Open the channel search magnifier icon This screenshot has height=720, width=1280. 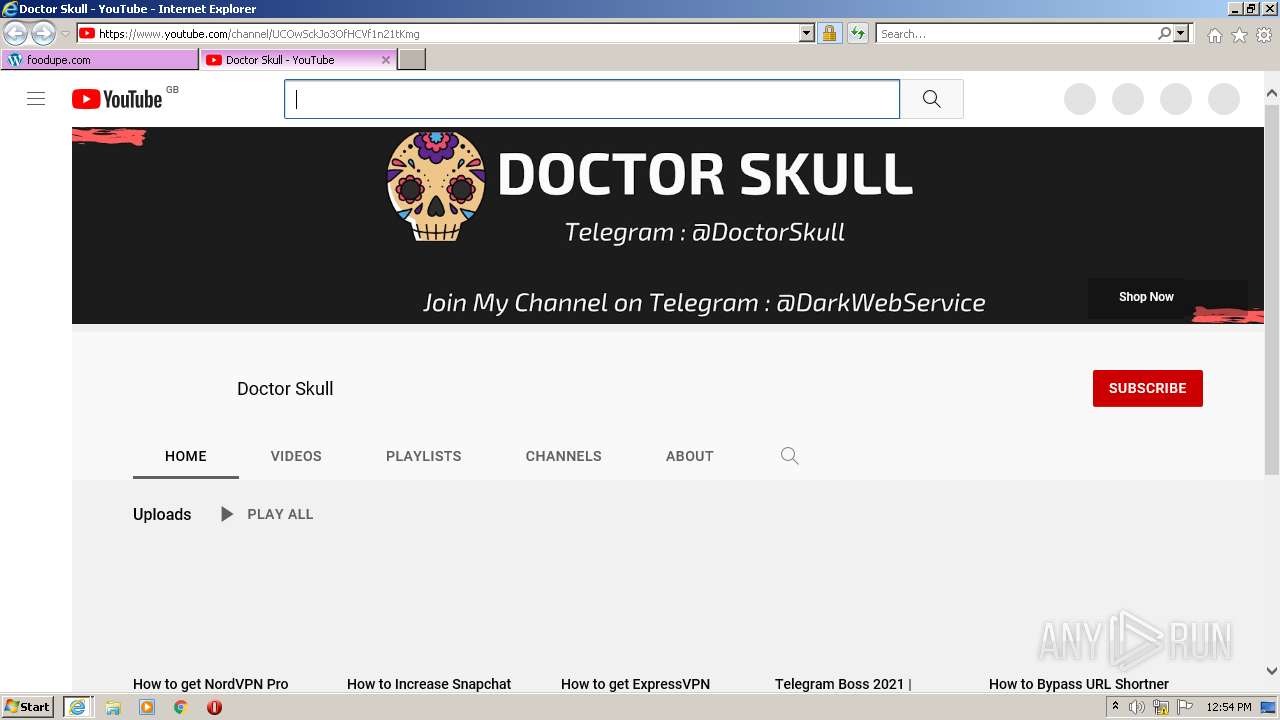[x=789, y=456]
